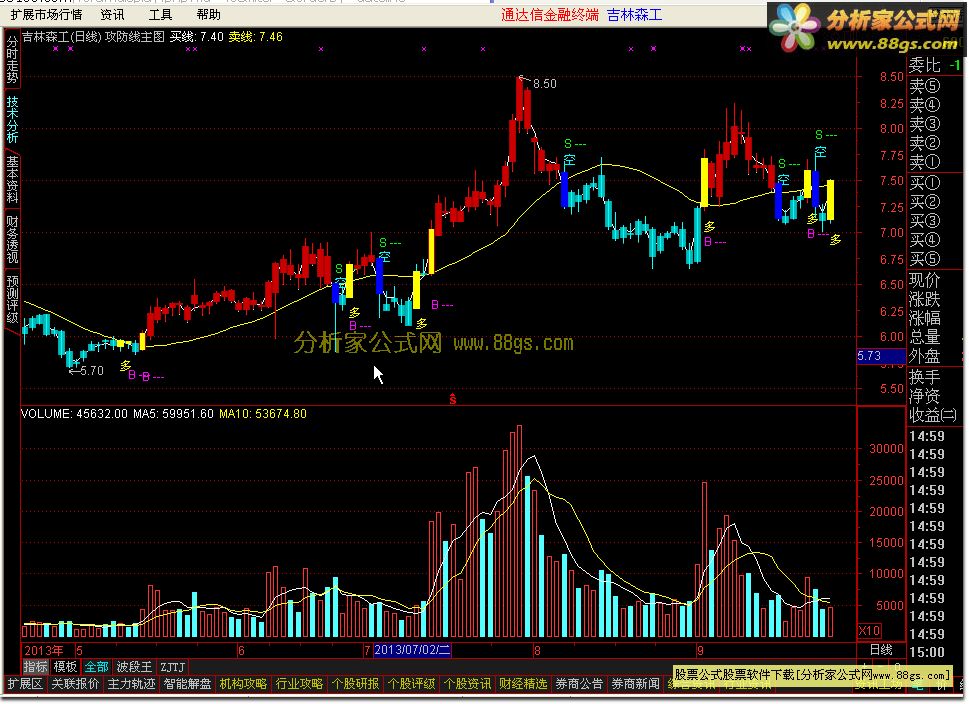Viewport: 969px width, 704px height.
Task: Open the 财务透视 side tab
Action: pos(12,239)
